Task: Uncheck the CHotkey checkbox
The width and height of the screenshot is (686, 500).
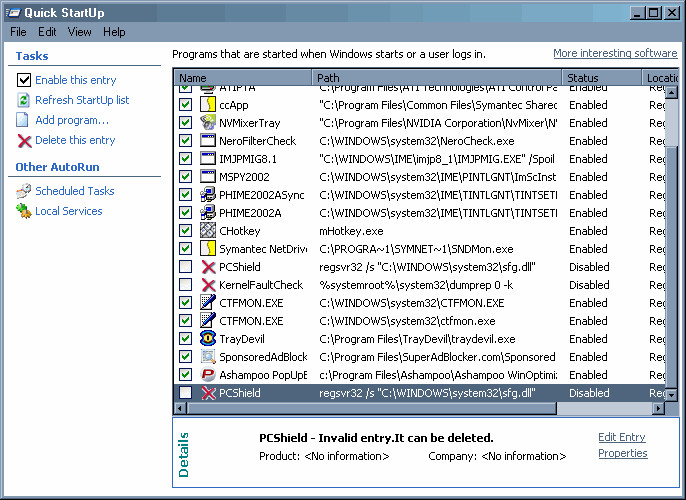Action: tap(186, 231)
